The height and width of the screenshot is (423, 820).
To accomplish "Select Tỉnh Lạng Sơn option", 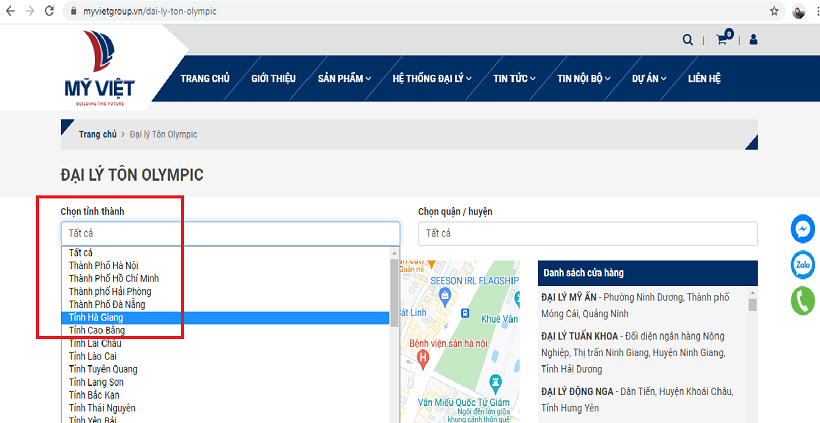I will (226, 382).
